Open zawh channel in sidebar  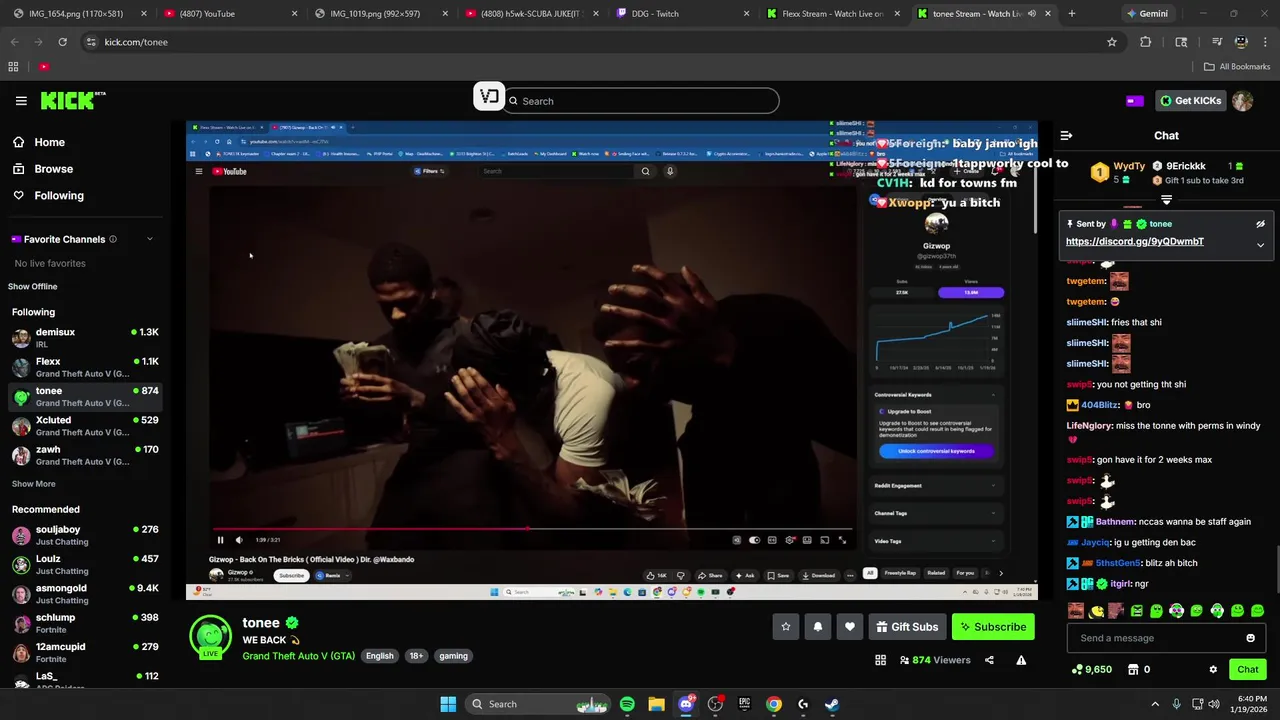85,455
